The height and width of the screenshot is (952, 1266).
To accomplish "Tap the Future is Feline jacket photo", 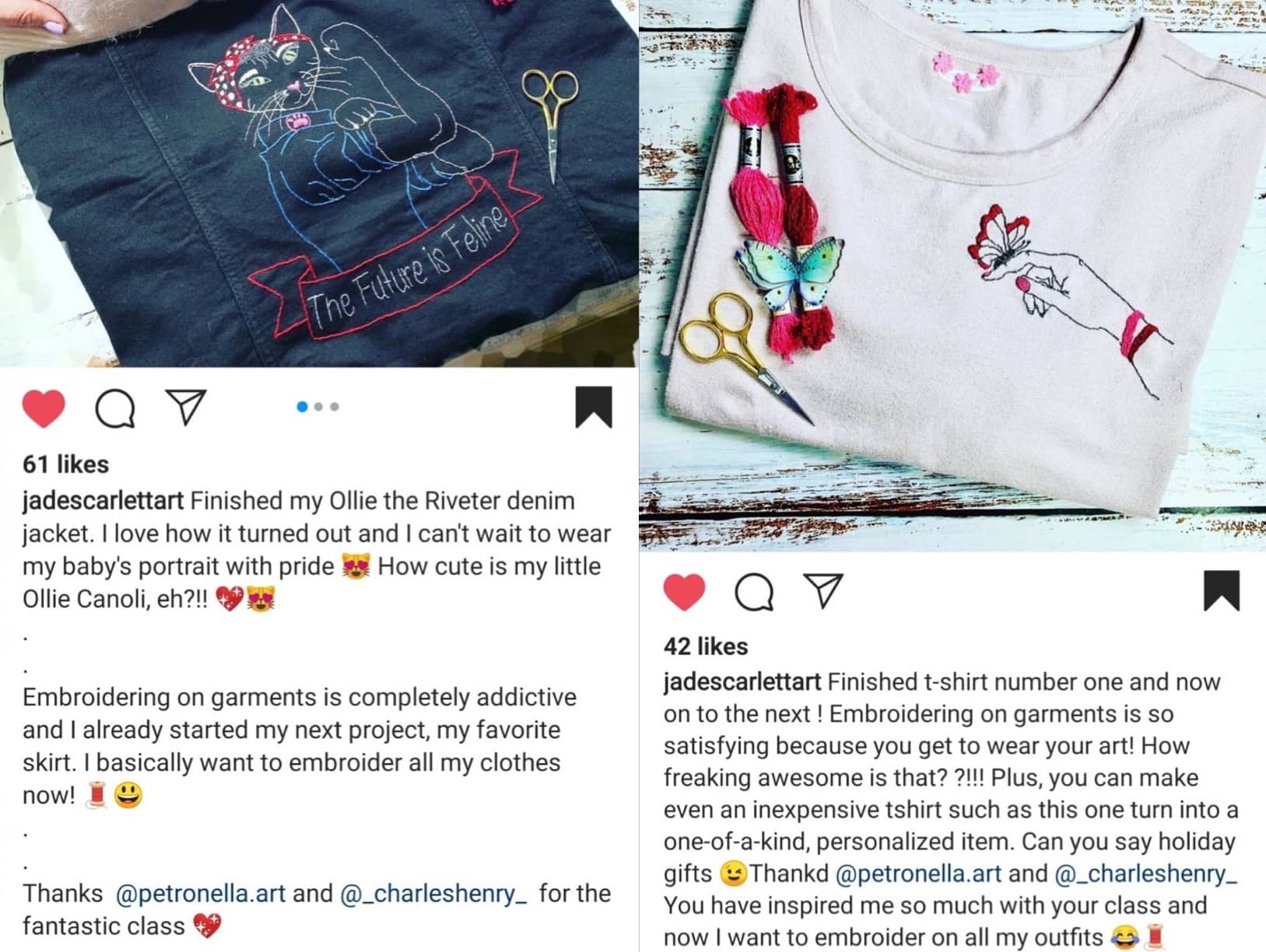I will coord(319,184).
